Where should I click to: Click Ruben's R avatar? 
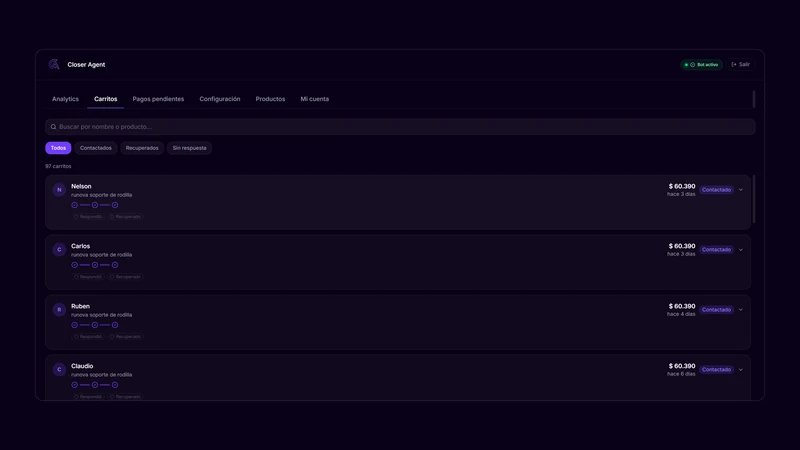coord(59,310)
